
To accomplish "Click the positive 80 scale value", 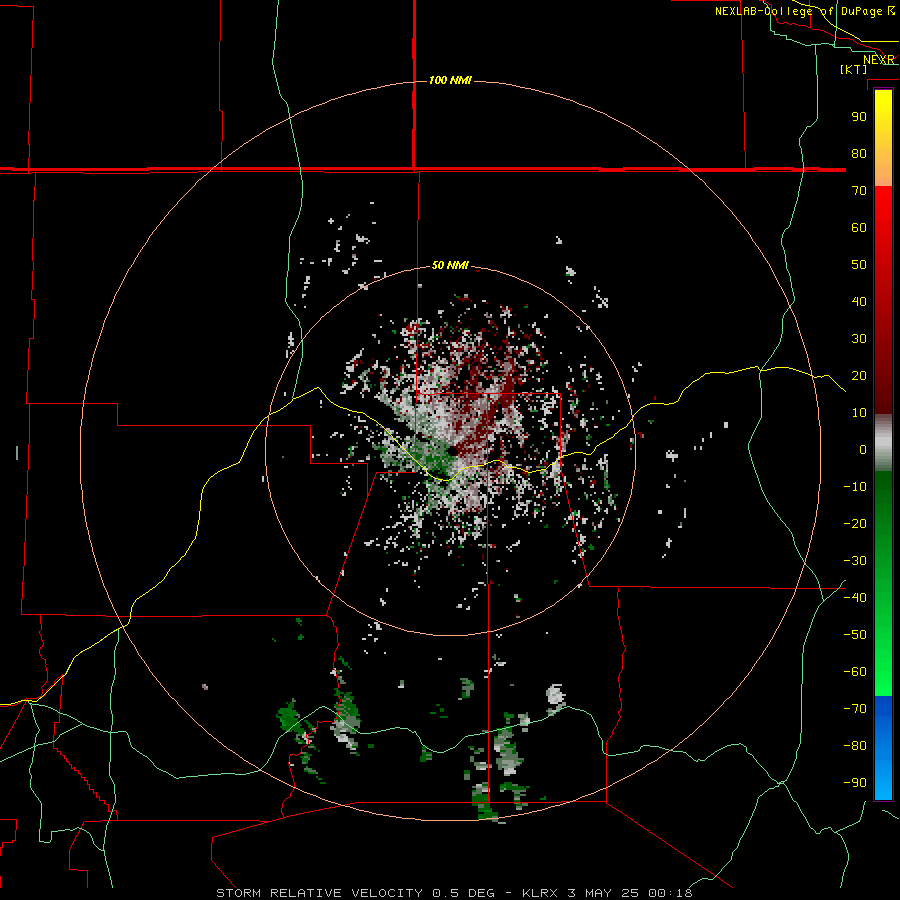I will 859,153.
